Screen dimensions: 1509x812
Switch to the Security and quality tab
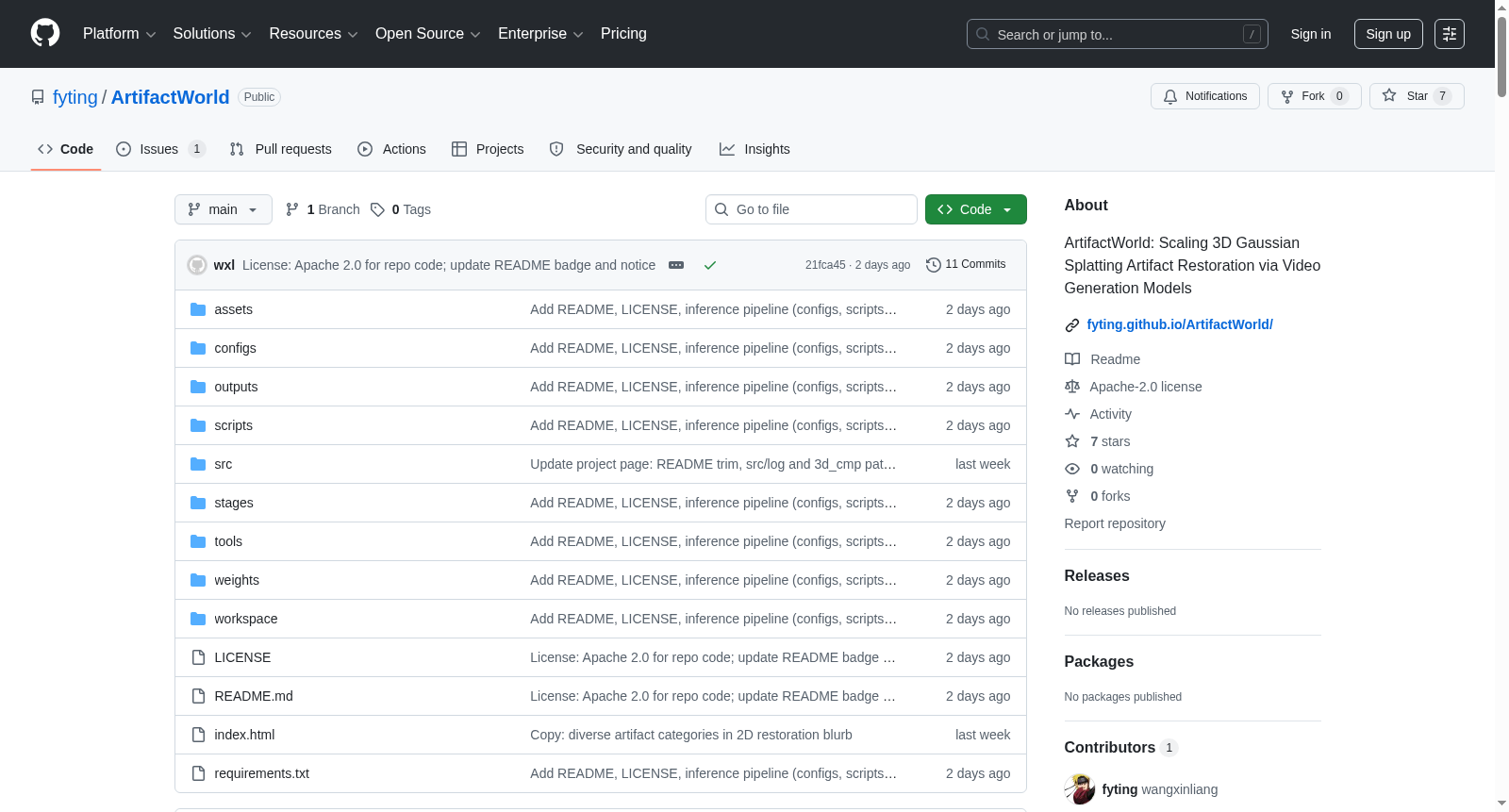tap(621, 149)
